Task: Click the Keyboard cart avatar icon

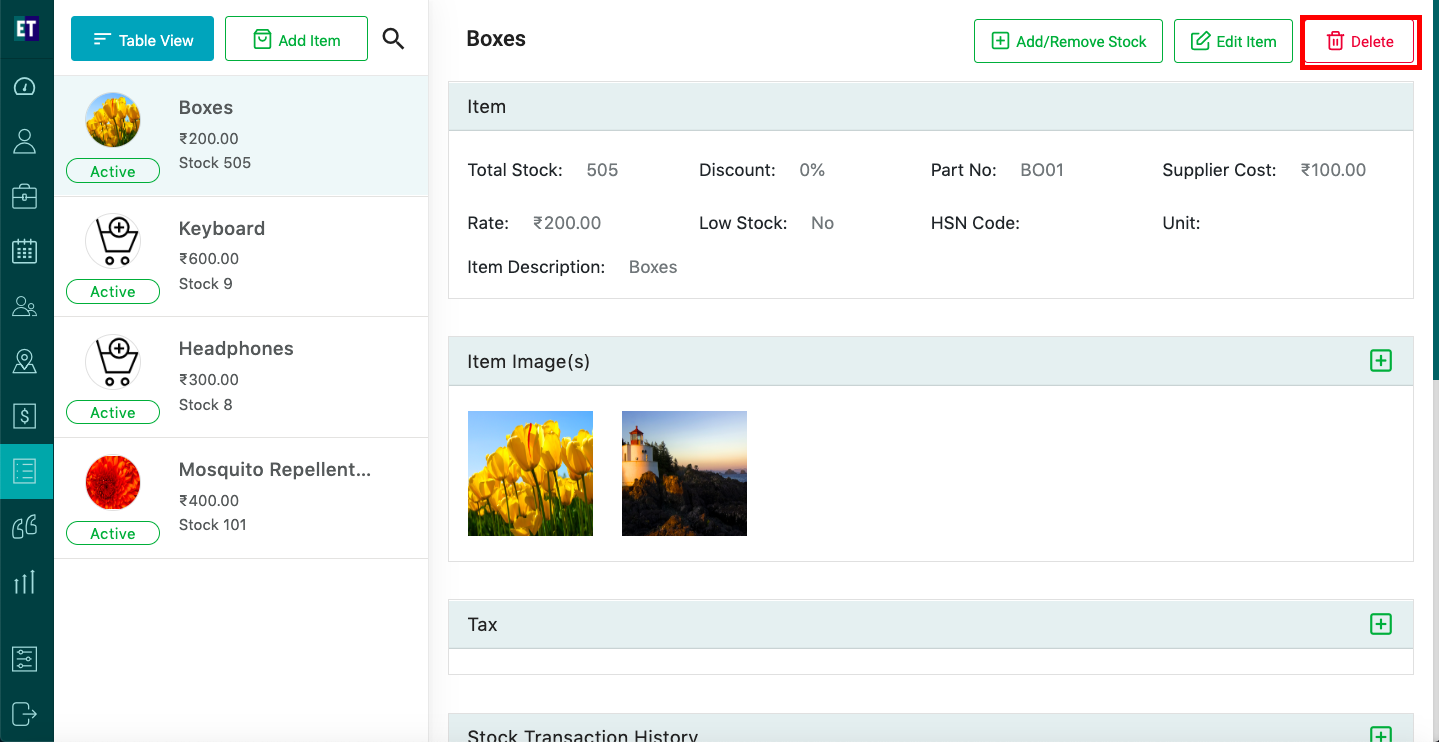Action: tap(113, 241)
